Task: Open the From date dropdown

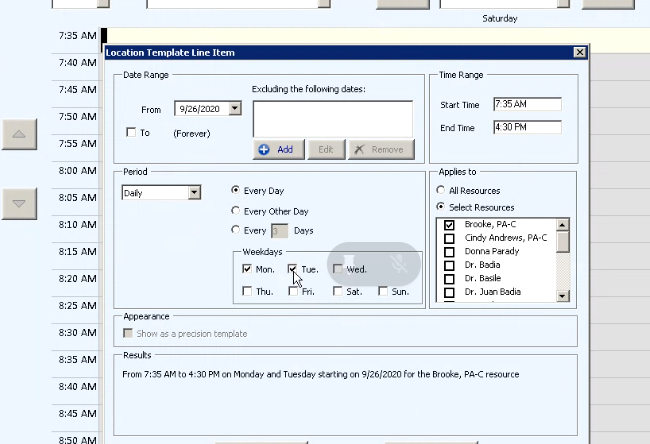Action: pyautogui.click(x=235, y=108)
